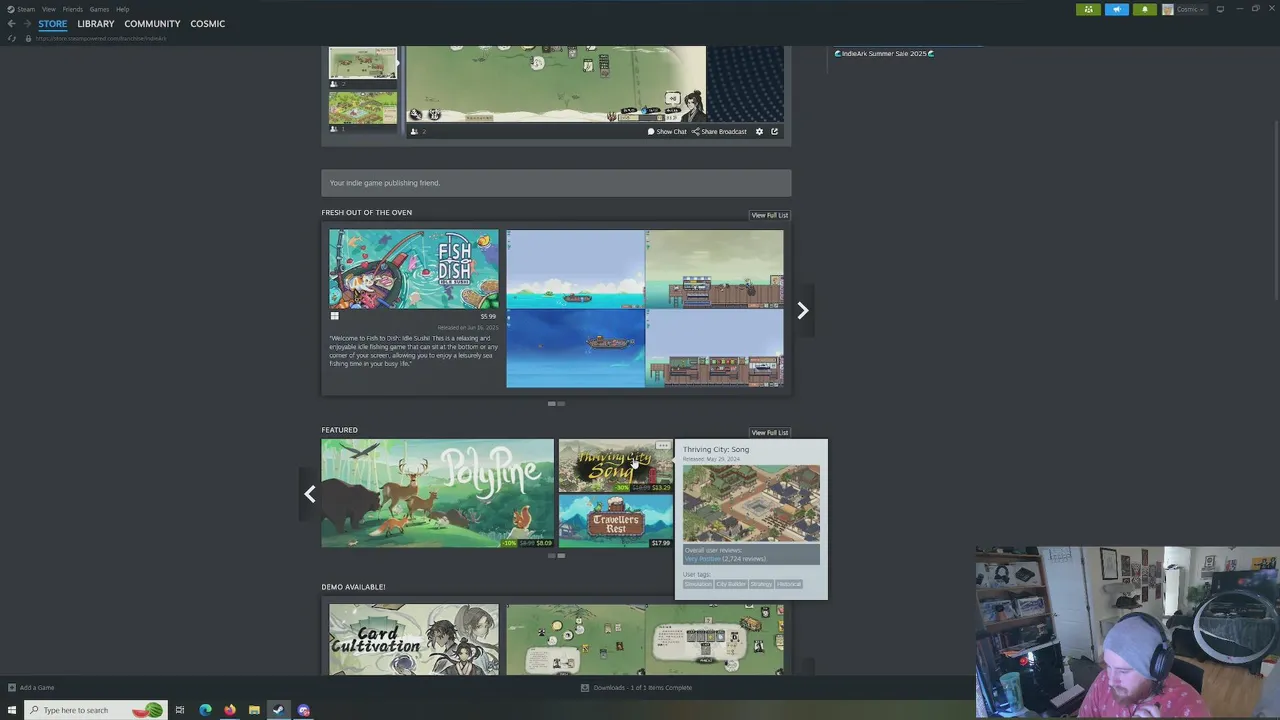Screen dimensions: 1280x720
Task: Click the Historical user tag
Action: [789, 584]
